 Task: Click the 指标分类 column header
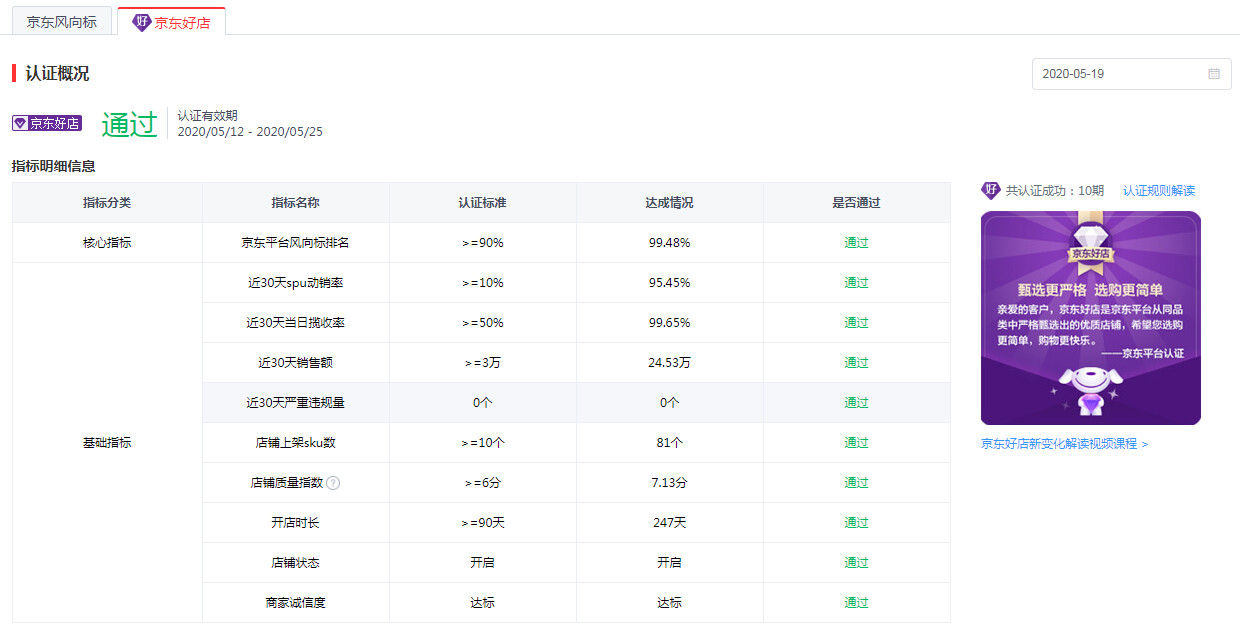click(107, 203)
